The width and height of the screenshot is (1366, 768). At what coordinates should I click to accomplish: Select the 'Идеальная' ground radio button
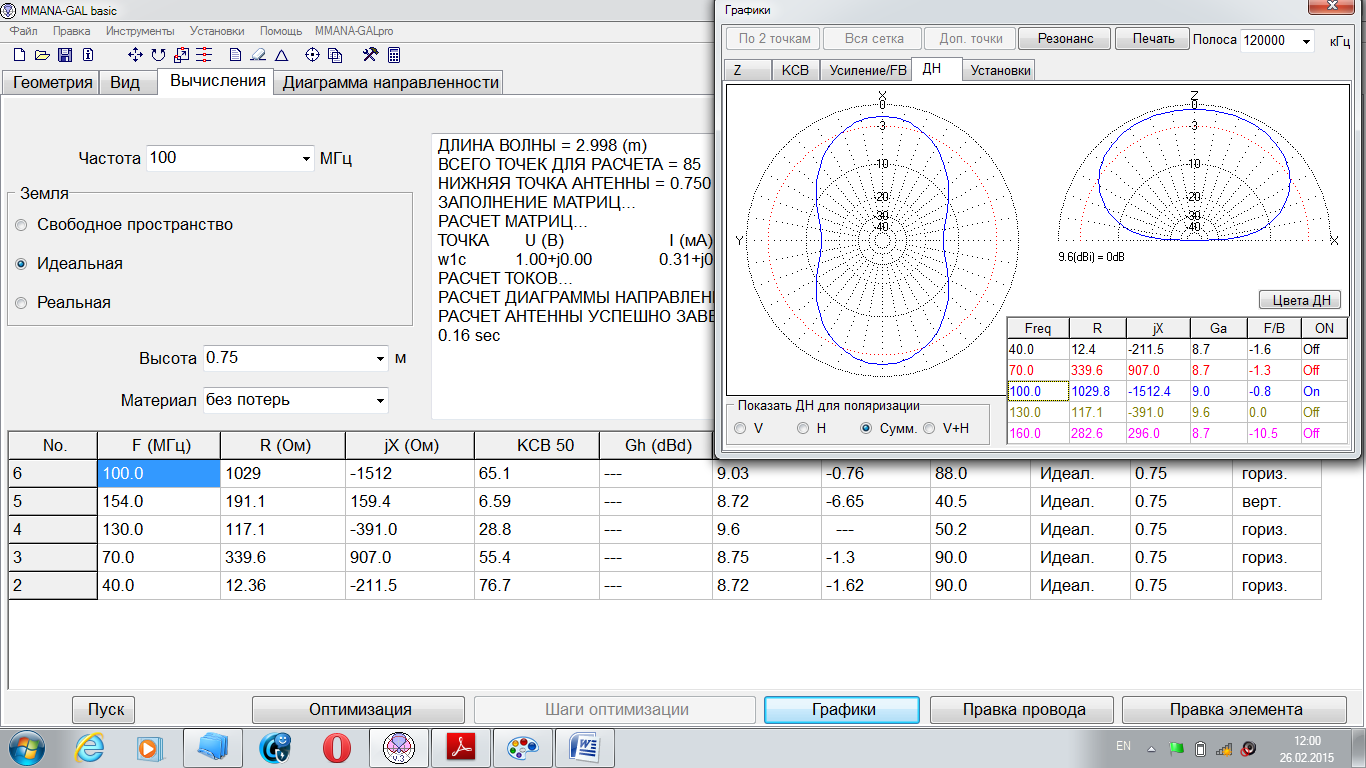(22, 264)
